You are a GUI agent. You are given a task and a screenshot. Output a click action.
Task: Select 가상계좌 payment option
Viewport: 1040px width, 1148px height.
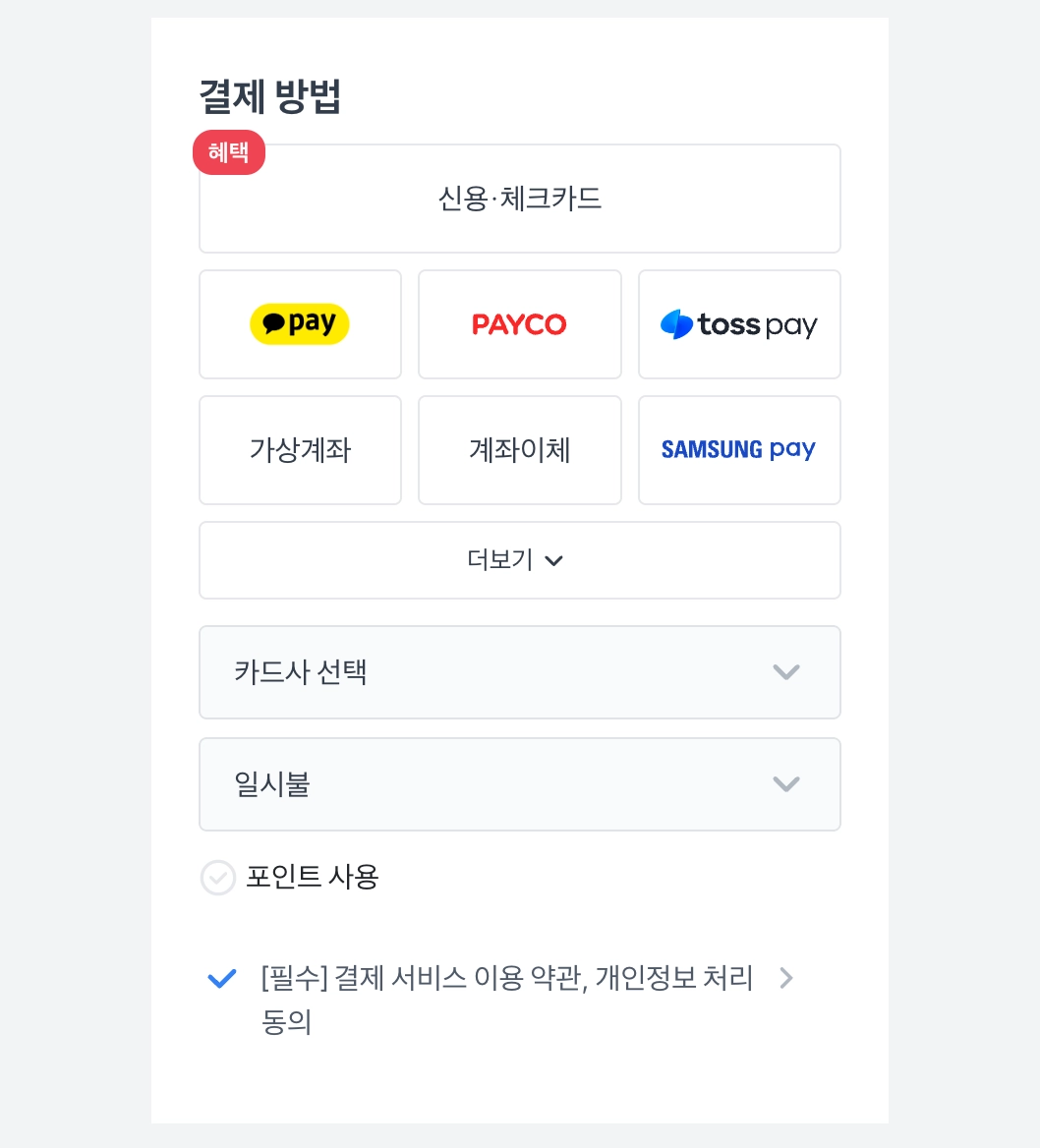click(x=300, y=450)
